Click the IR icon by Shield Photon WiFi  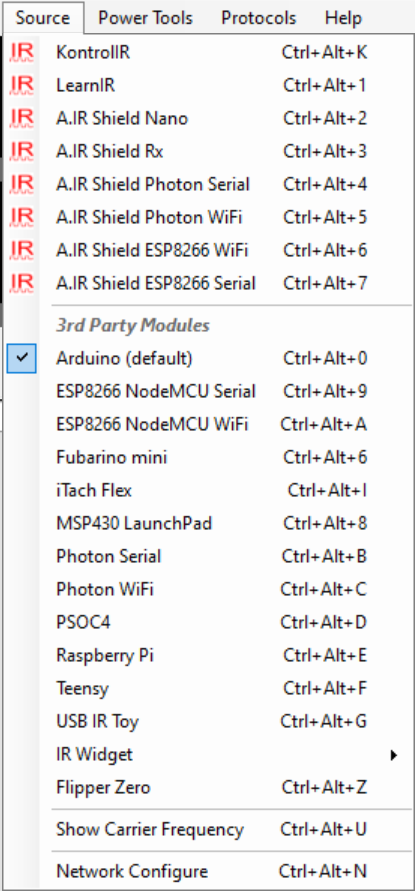click(x=22, y=217)
